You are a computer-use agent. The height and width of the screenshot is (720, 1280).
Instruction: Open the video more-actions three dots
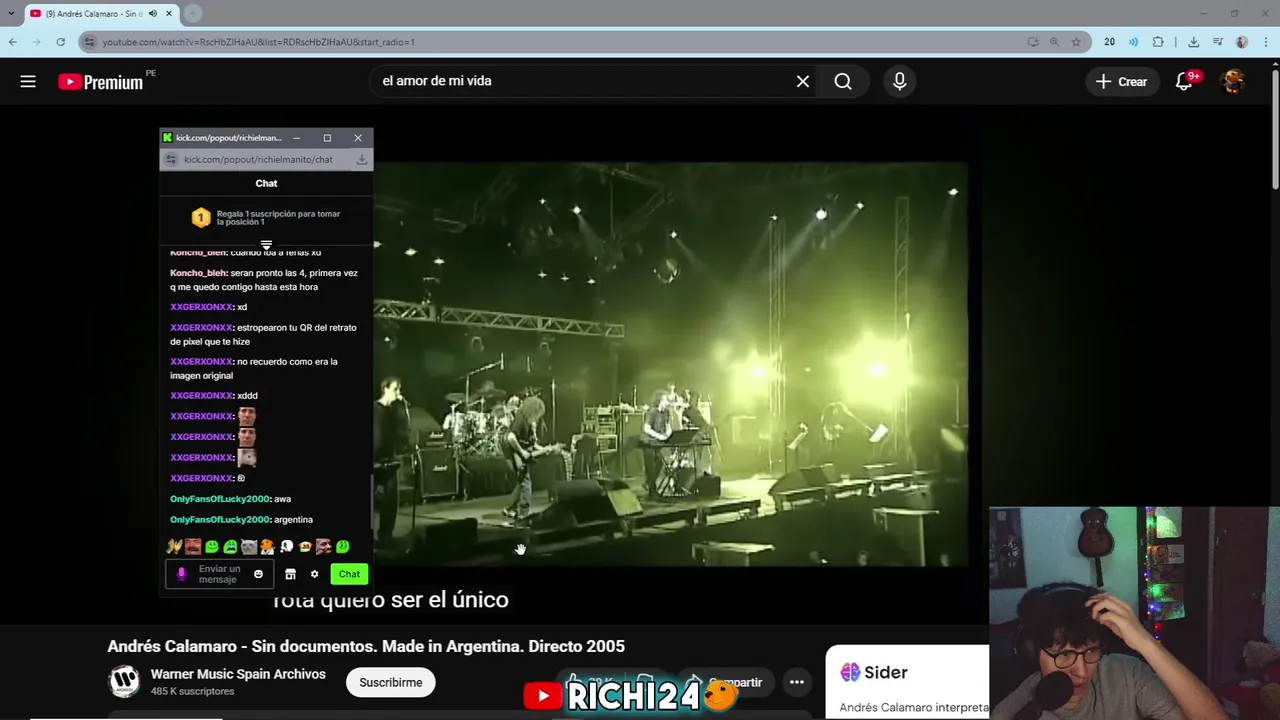point(797,682)
